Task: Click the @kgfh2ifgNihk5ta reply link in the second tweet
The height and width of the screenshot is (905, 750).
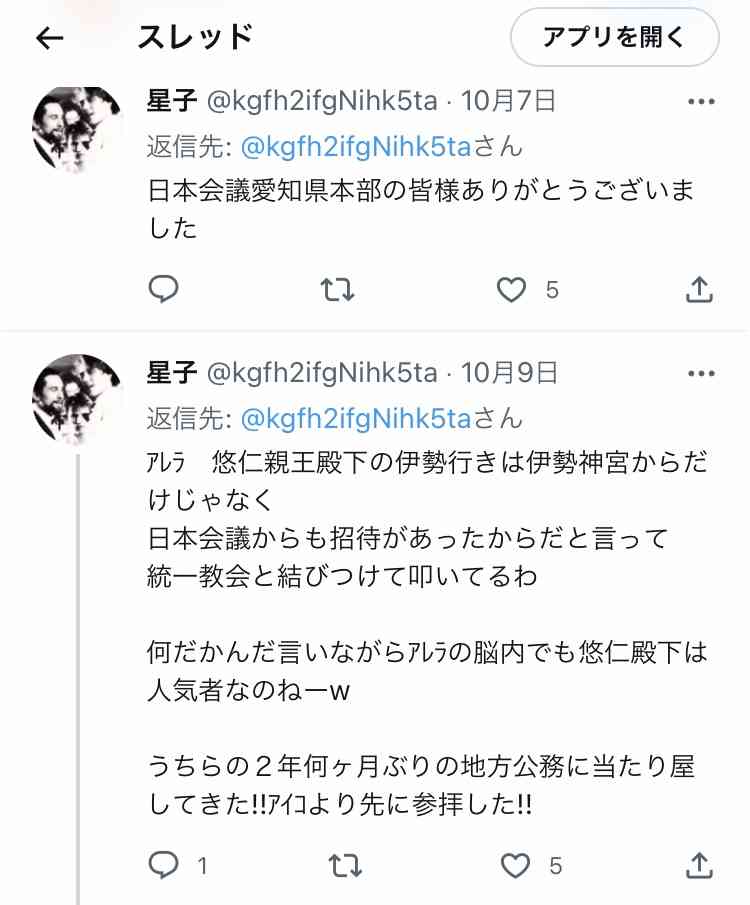Action: pyautogui.click(x=356, y=418)
